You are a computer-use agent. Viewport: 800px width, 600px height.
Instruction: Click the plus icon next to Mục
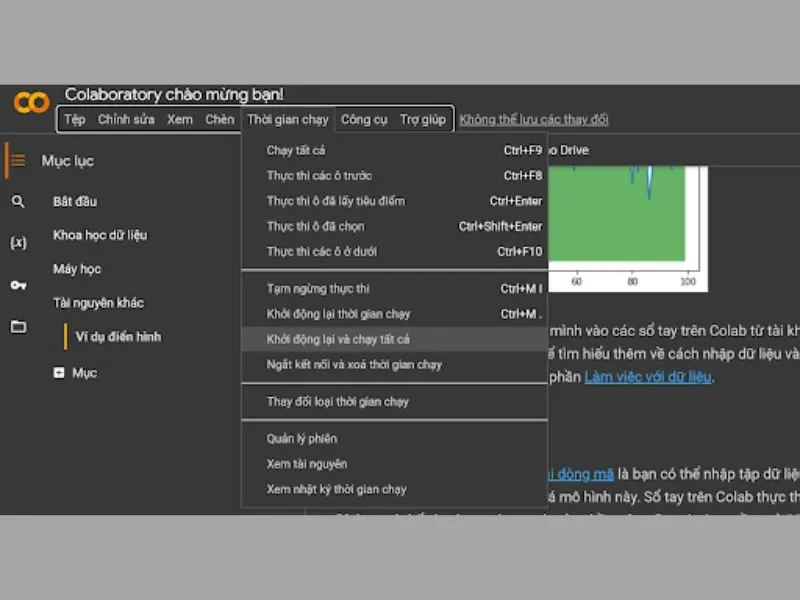pyautogui.click(x=59, y=373)
